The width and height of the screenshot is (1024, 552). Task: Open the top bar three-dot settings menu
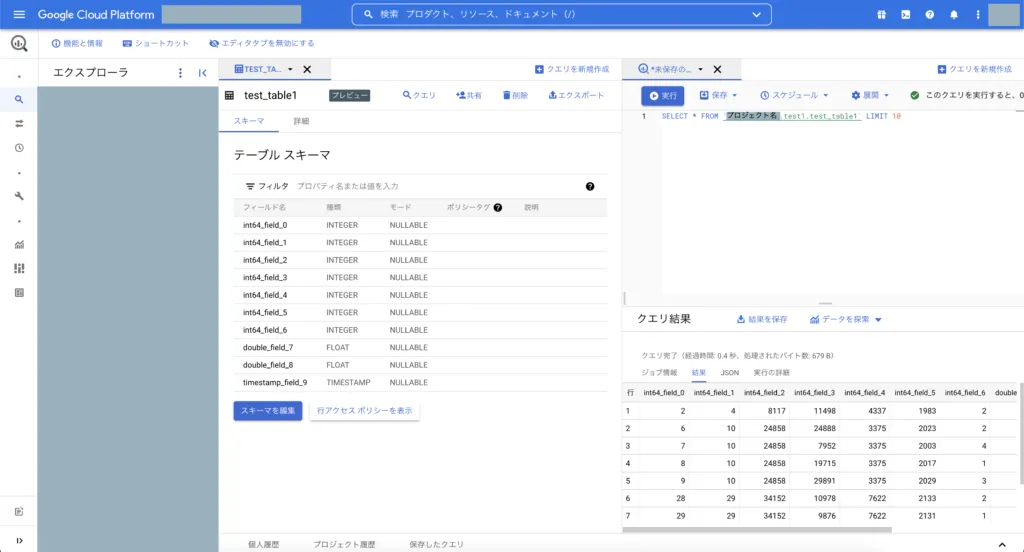pyautogui.click(x=978, y=14)
